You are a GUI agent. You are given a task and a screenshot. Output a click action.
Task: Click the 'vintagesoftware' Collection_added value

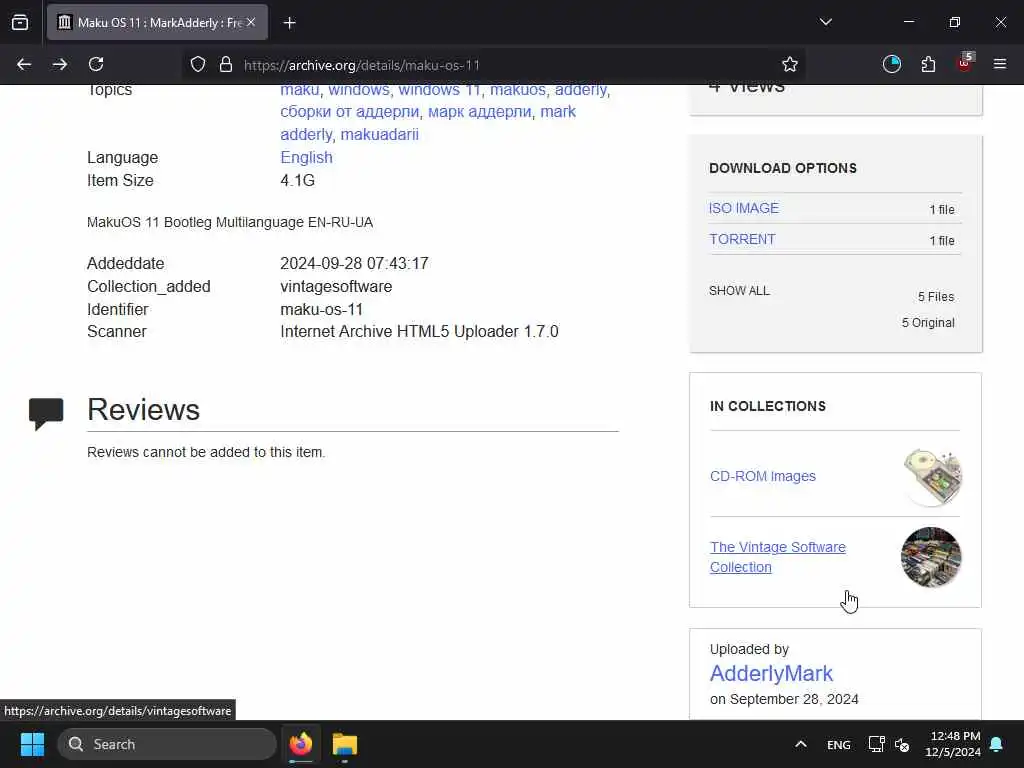(x=336, y=287)
